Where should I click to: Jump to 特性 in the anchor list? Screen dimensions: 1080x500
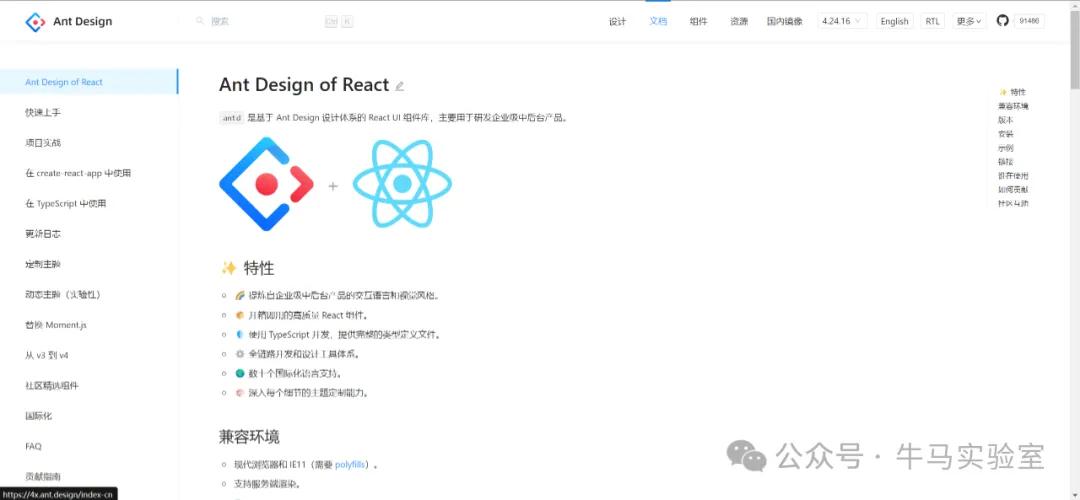pos(1012,92)
